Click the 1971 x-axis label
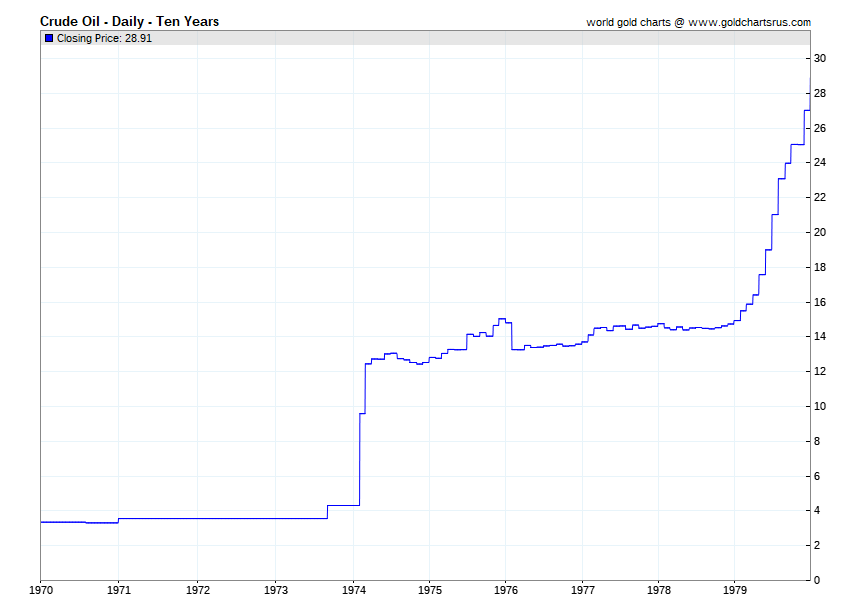 tap(119, 590)
